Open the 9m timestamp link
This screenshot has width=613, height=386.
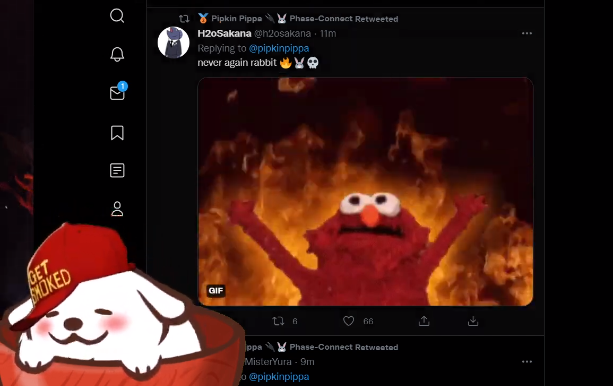[x=307, y=362]
